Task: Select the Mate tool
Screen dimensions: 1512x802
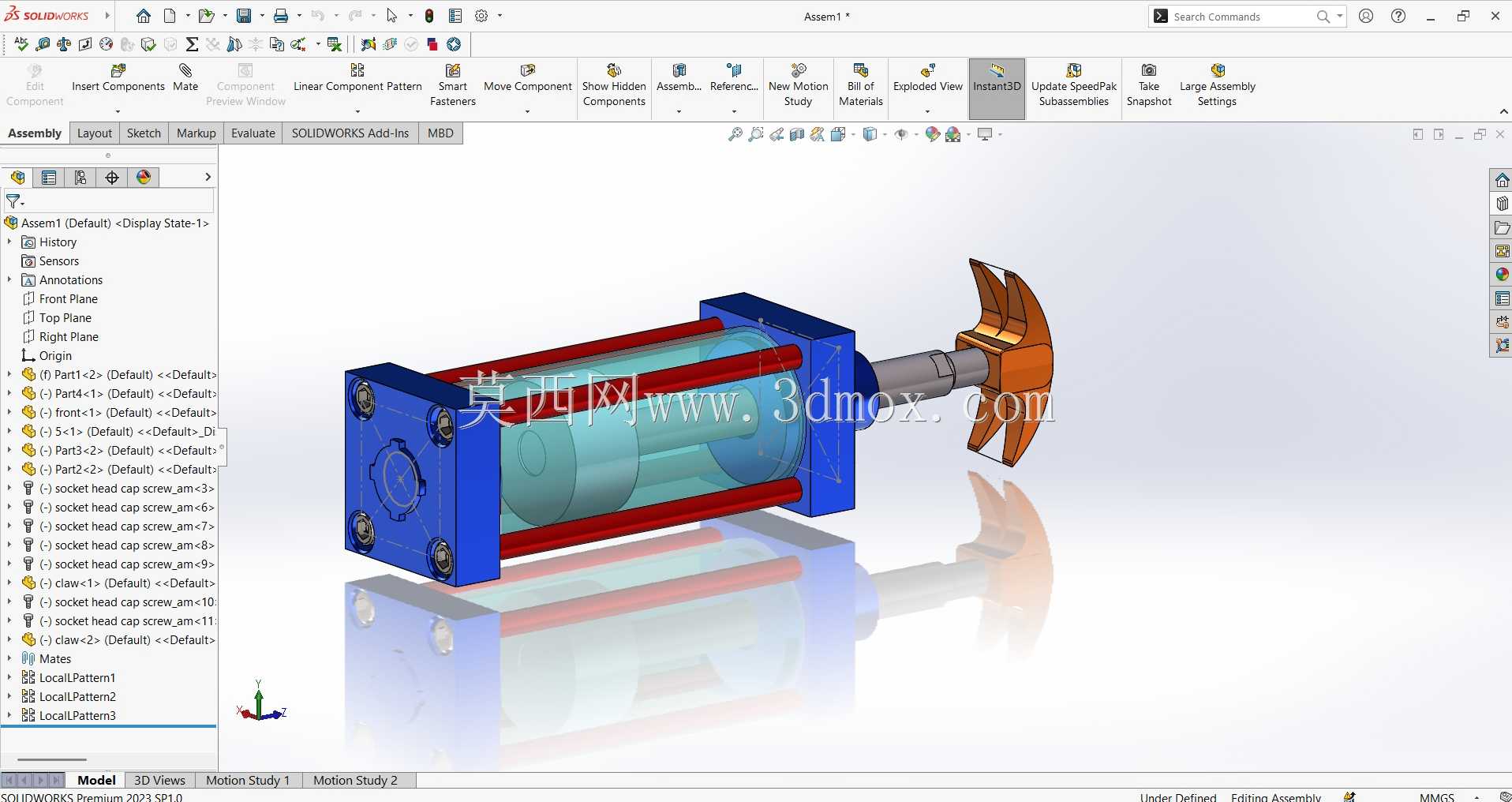Action: click(x=185, y=78)
